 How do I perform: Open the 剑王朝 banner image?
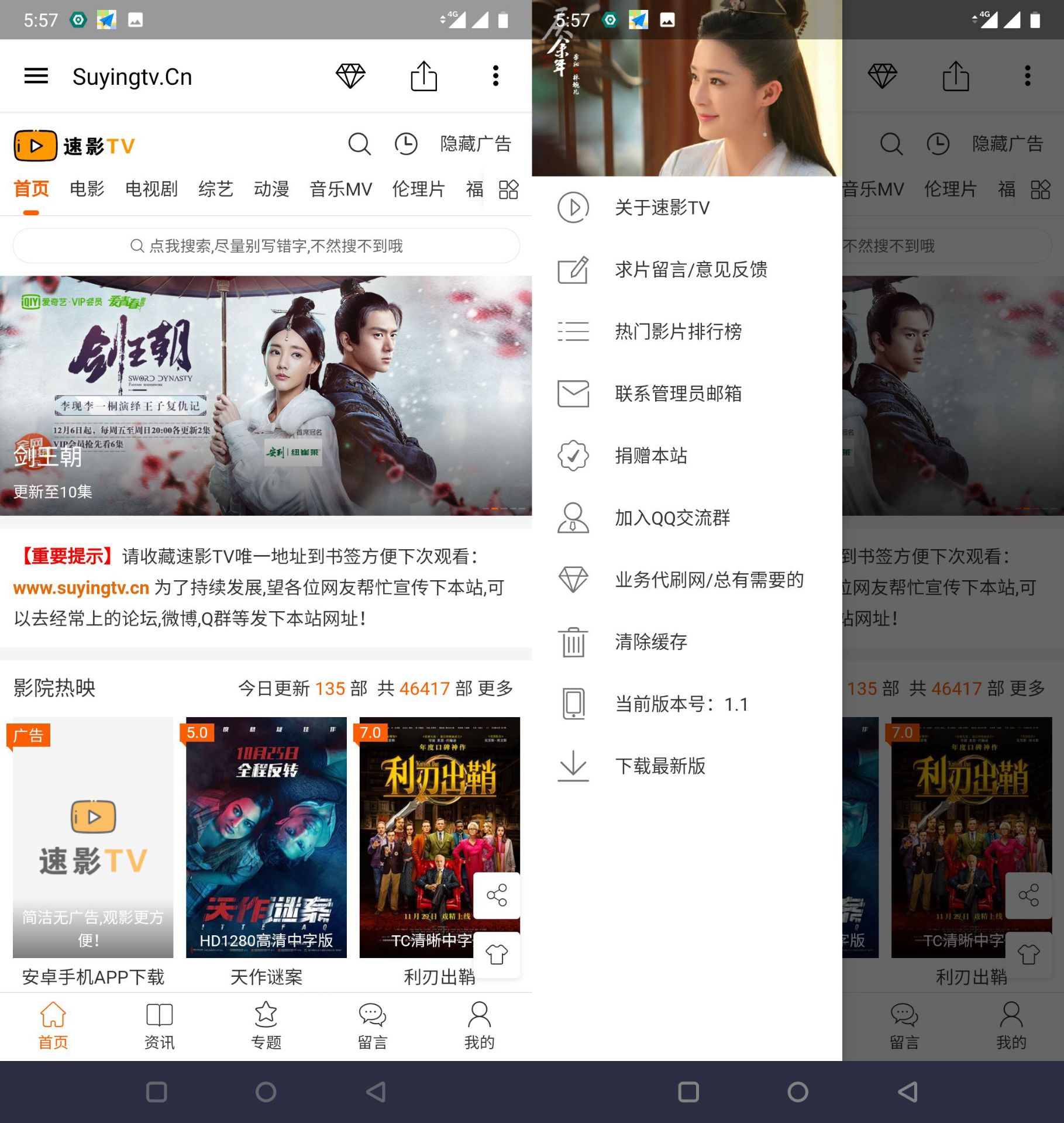coord(266,396)
